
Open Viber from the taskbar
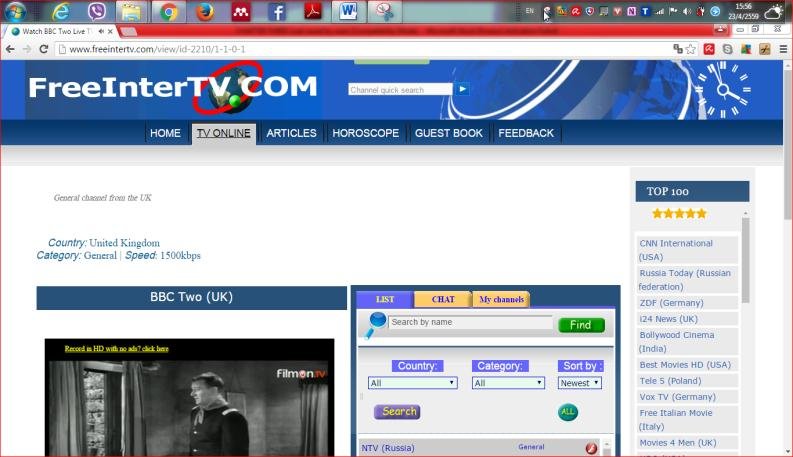96,12
